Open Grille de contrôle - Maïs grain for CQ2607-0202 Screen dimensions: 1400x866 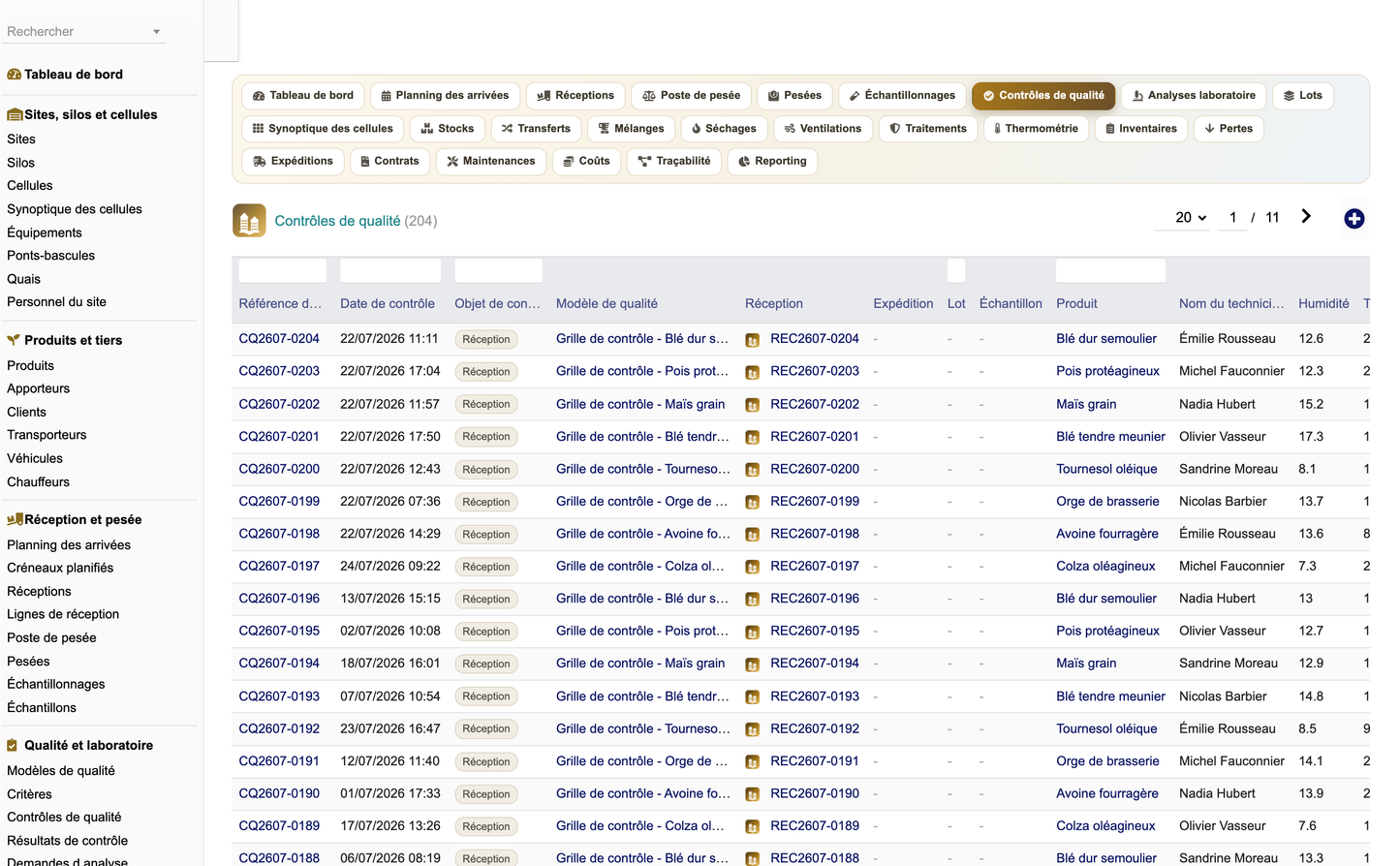click(x=640, y=404)
